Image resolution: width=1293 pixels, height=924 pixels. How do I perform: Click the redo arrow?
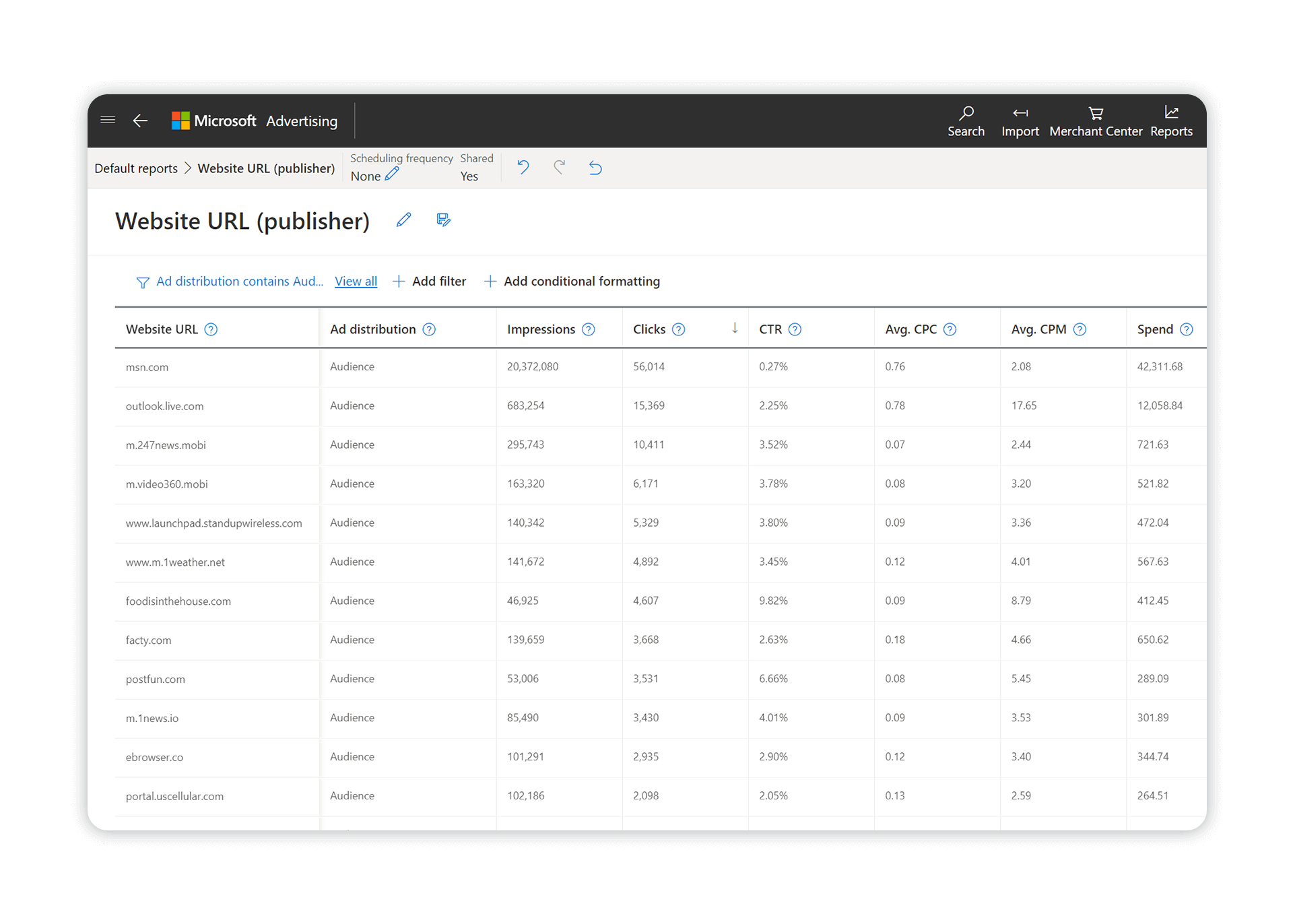[x=559, y=167]
